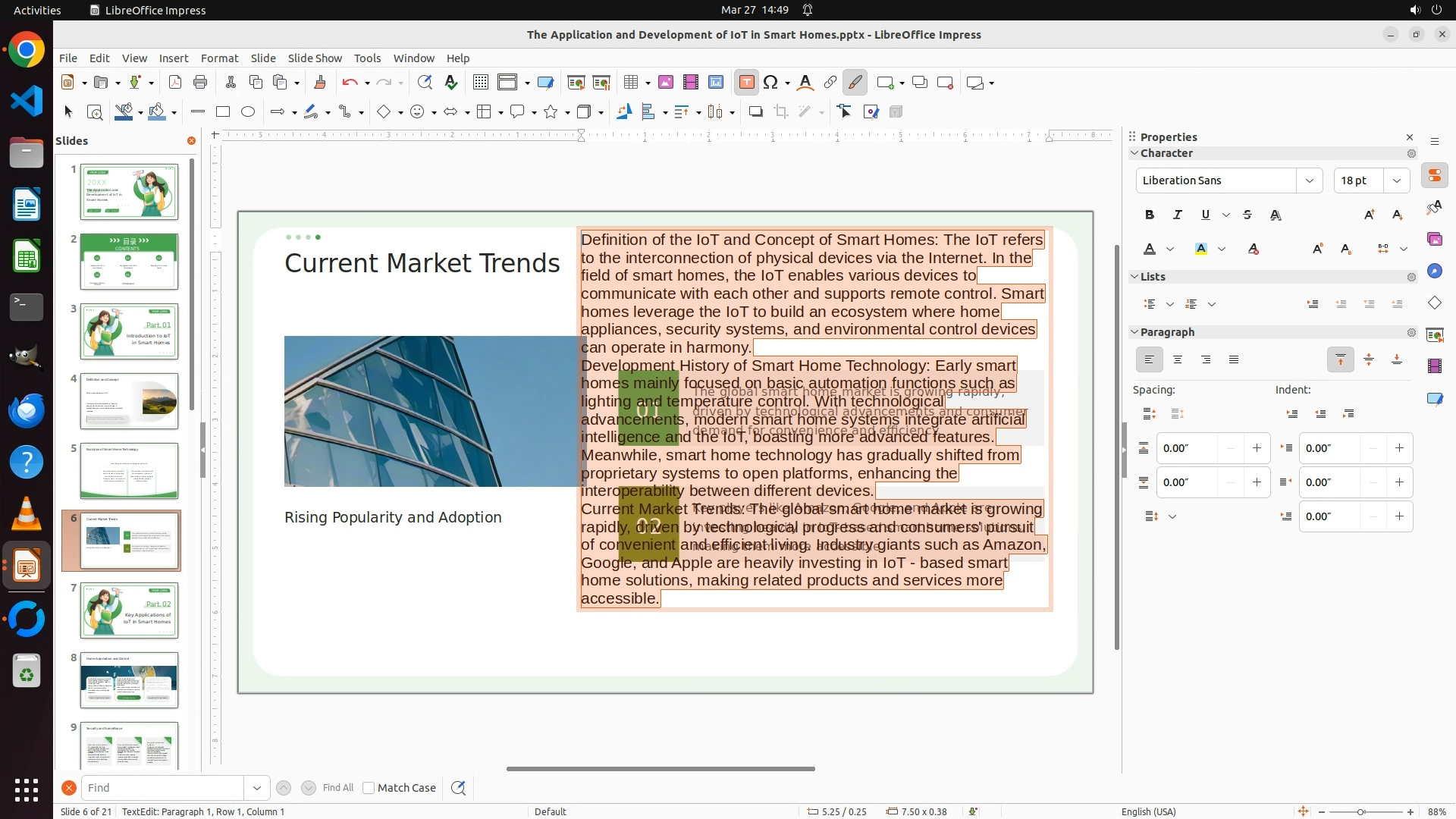
Task: Select slide 7 thumbnail in Slides panel
Action: [129, 610]
